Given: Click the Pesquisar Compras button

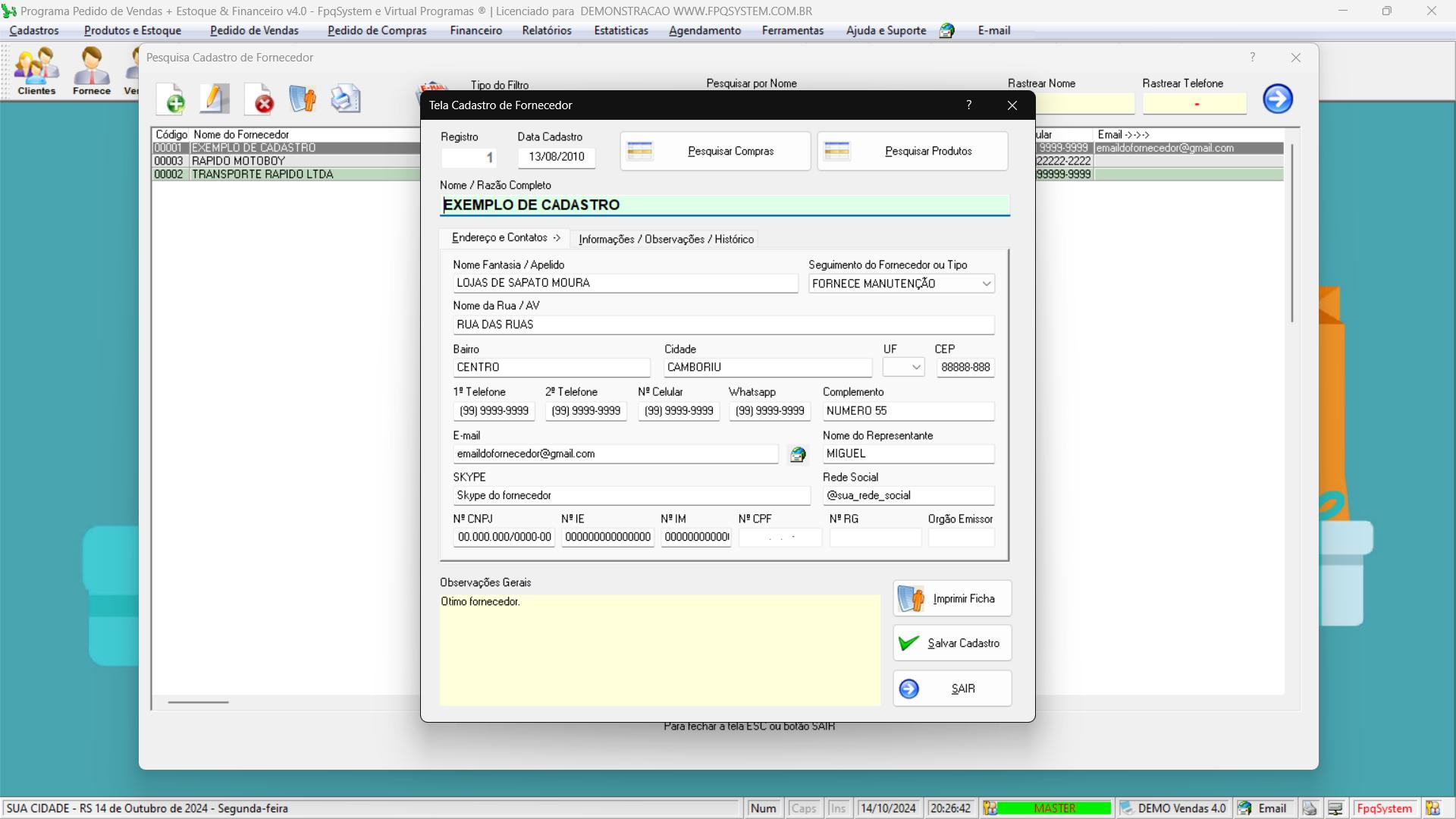Looking at the screenshot, I should pos(715,152).
